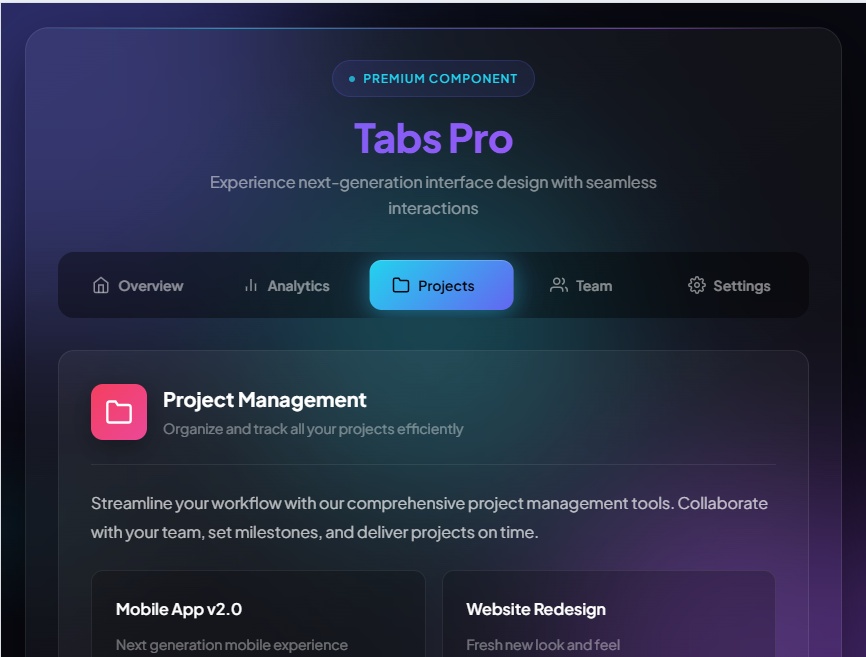Click the pink Project Management folder icon
Screen dimensions: 866x657
tap(119, 412)
